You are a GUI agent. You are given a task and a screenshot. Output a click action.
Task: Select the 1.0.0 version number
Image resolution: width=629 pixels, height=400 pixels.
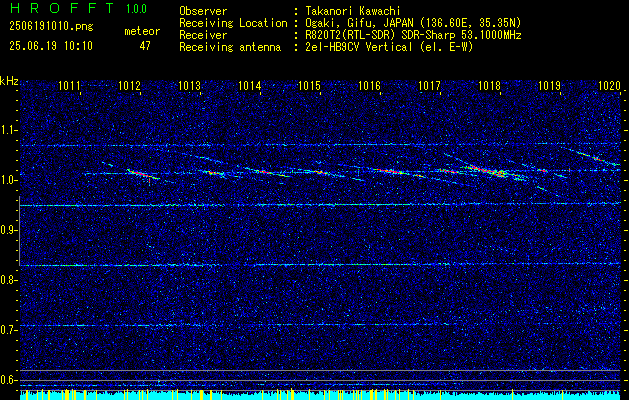pos(136,9)
